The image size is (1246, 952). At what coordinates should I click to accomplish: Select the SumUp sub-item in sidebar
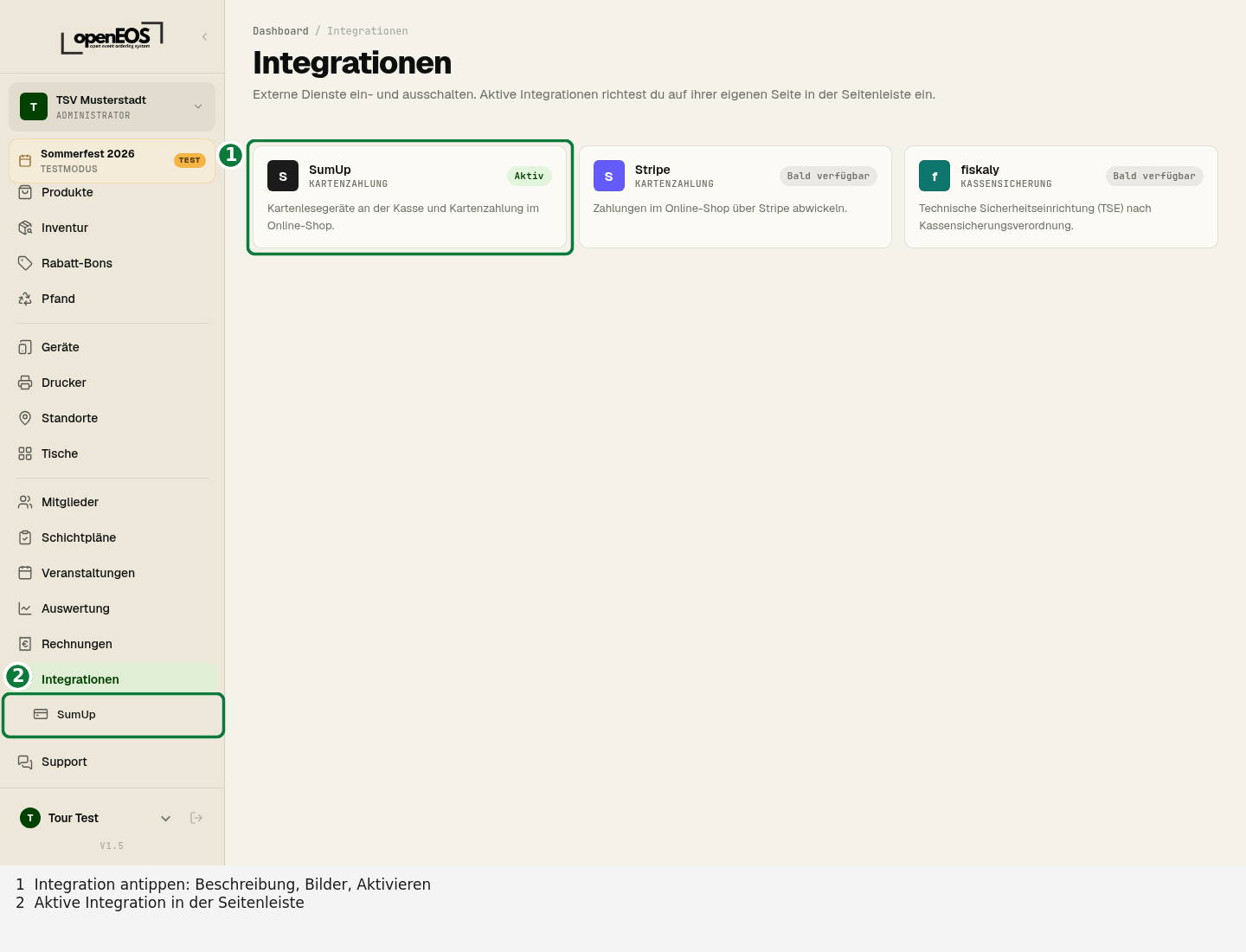tap(113, 715)
